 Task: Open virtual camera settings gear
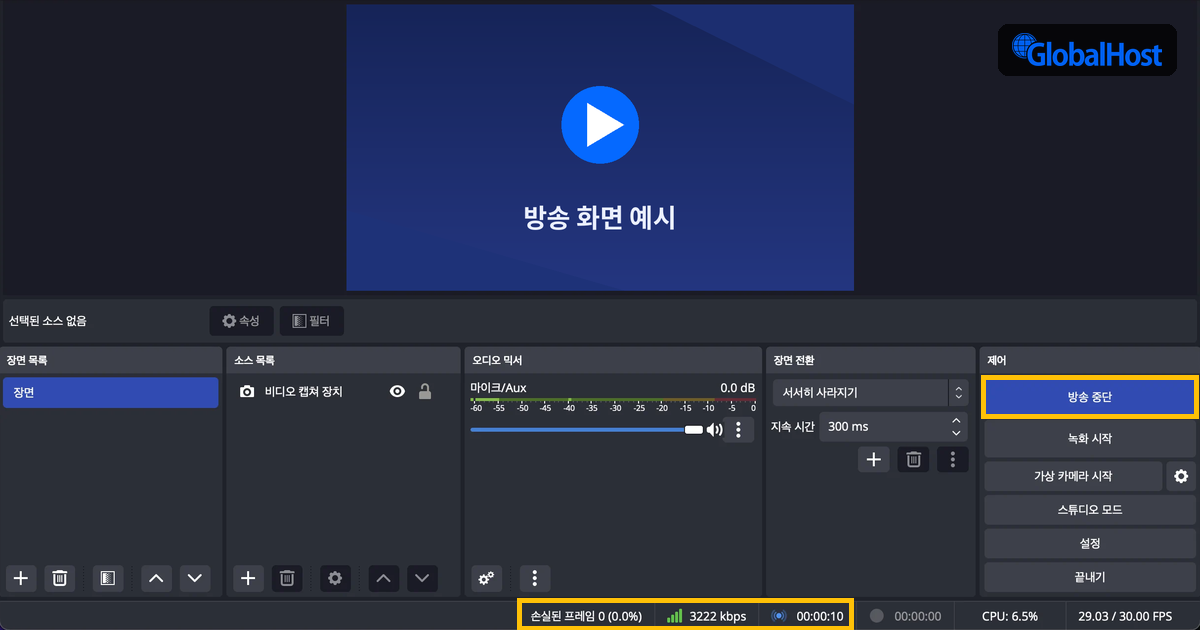[x=1181, y=476]
